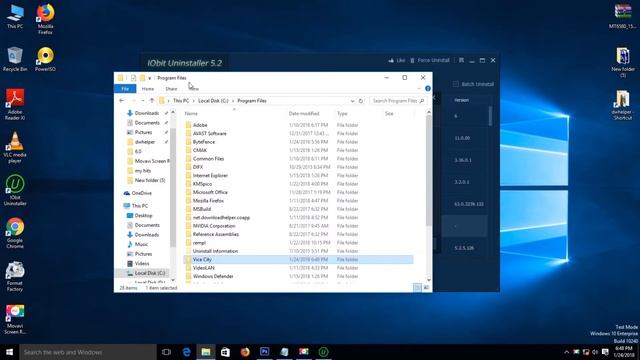Enable the Batch Uninstall checkbox

(456, 84)
